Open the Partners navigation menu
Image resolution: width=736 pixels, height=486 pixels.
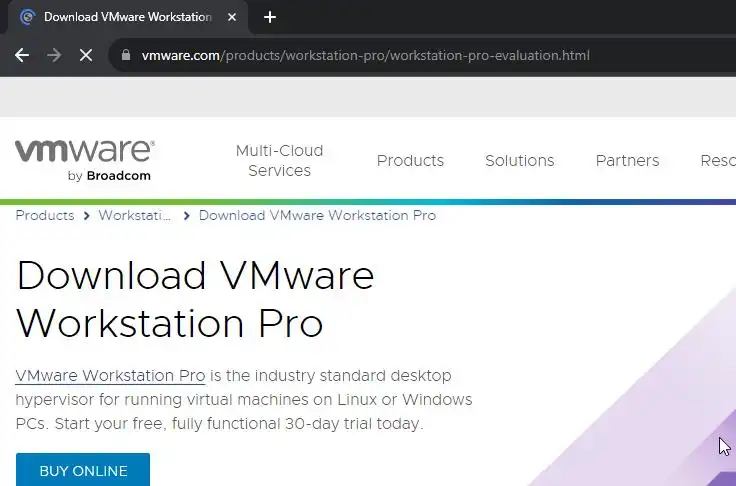click(x=628, y=161)
